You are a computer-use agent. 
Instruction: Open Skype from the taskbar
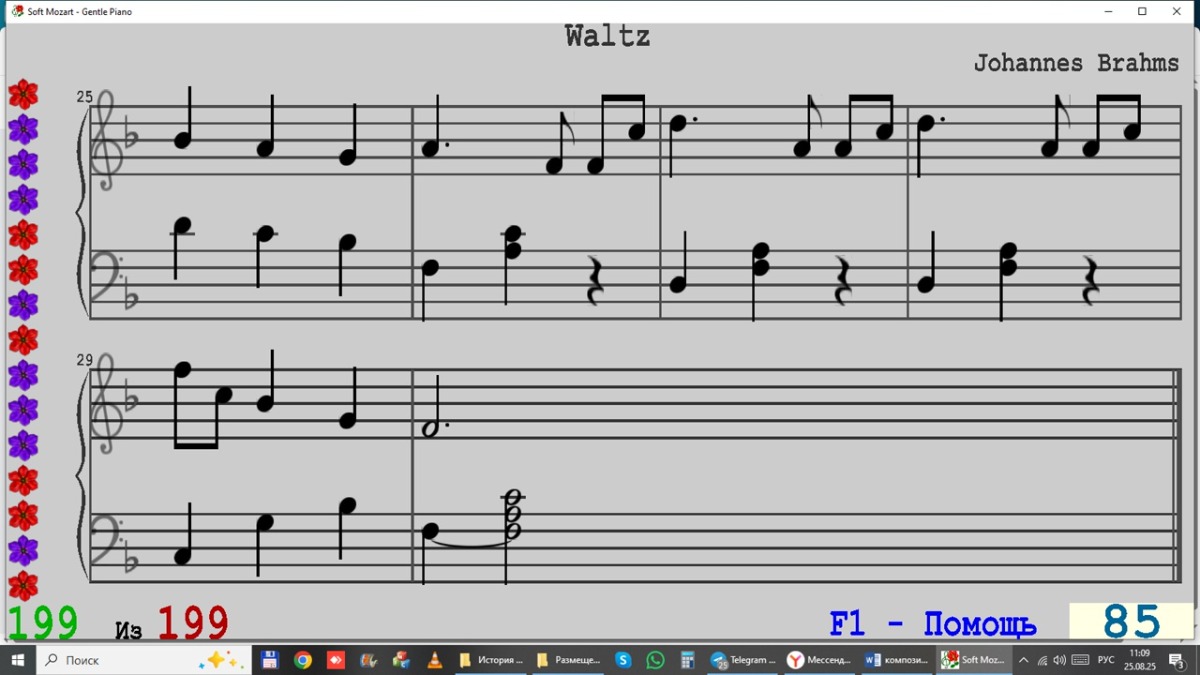(x=623, y=660)
